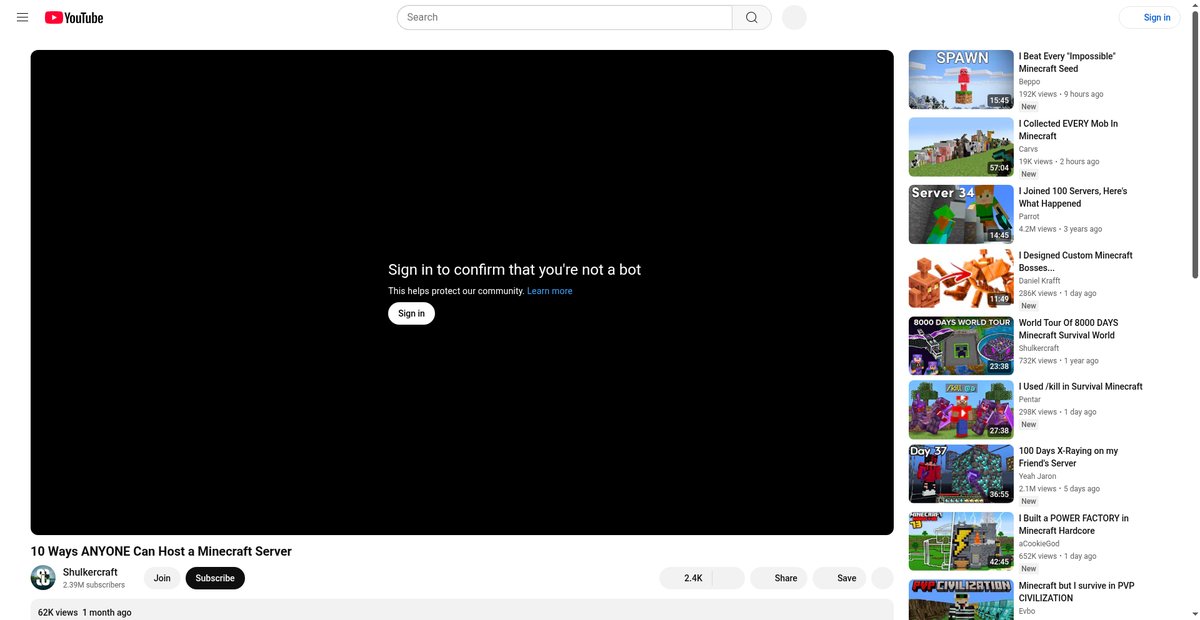1200x620 pixels.
Task: Open title 'World Tour Of 8000 DAYS Minecraft Survival World'
Action: click(x=1069, y=329)
